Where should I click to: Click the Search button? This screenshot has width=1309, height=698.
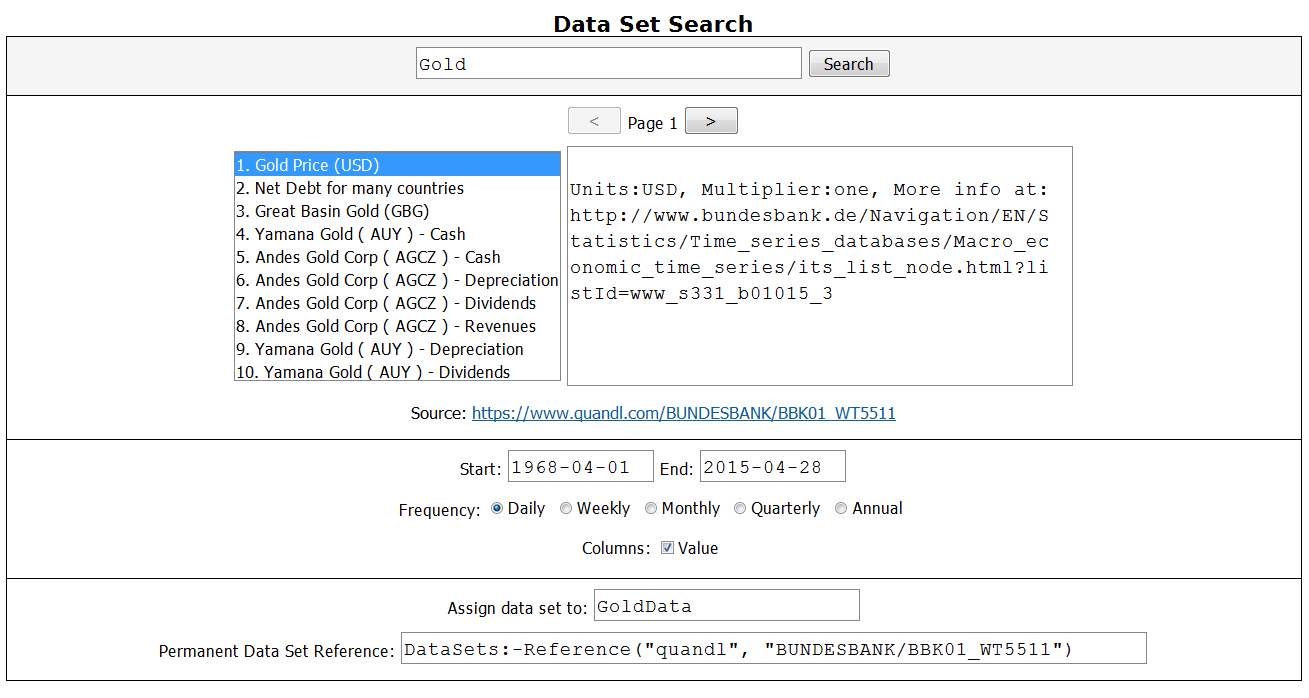(x=848, y=64)
